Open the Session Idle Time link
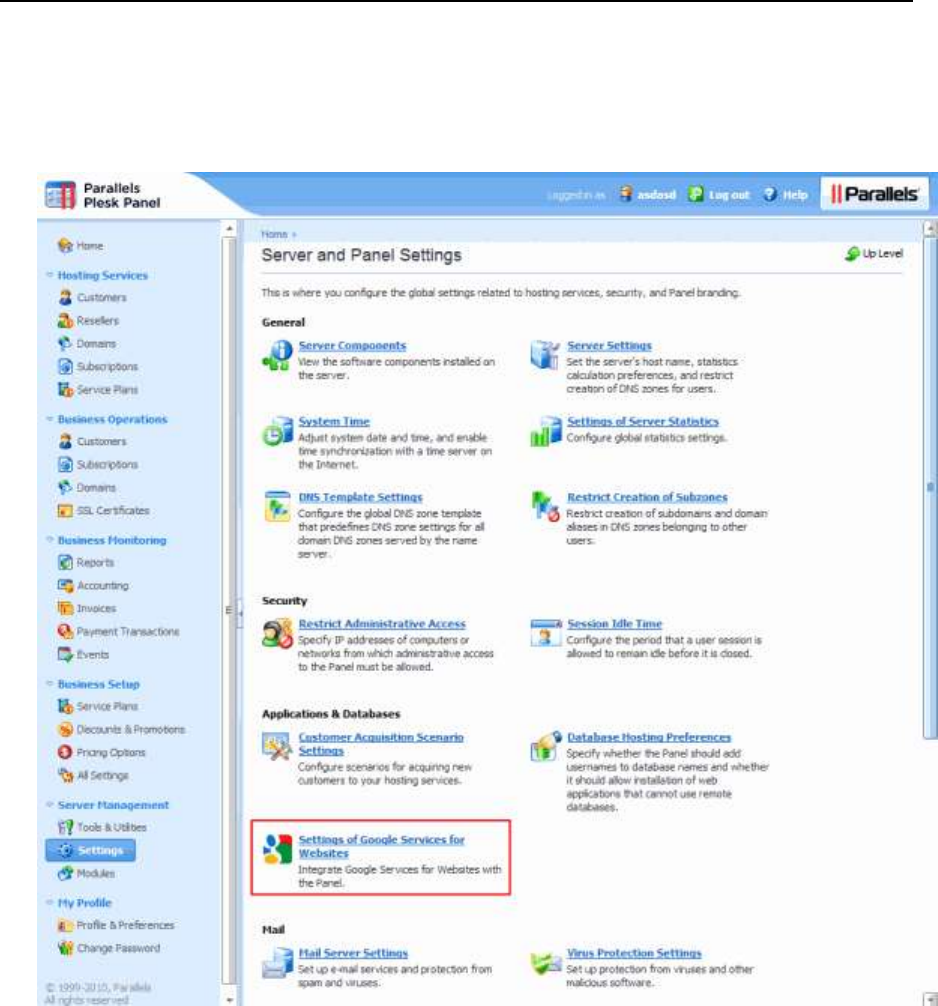 click(615, 624)
